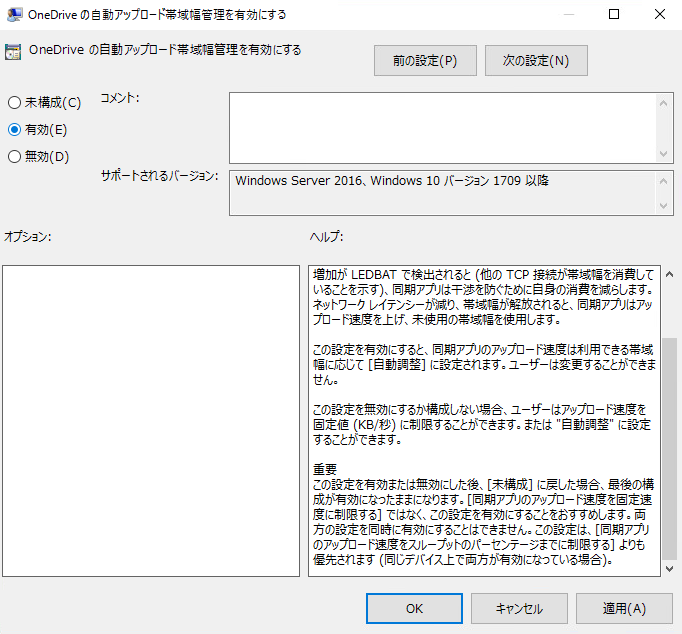682x634 pixels.
Task: Click the title bar window icon
Action: pyautogui.click(x=14, y=14)
